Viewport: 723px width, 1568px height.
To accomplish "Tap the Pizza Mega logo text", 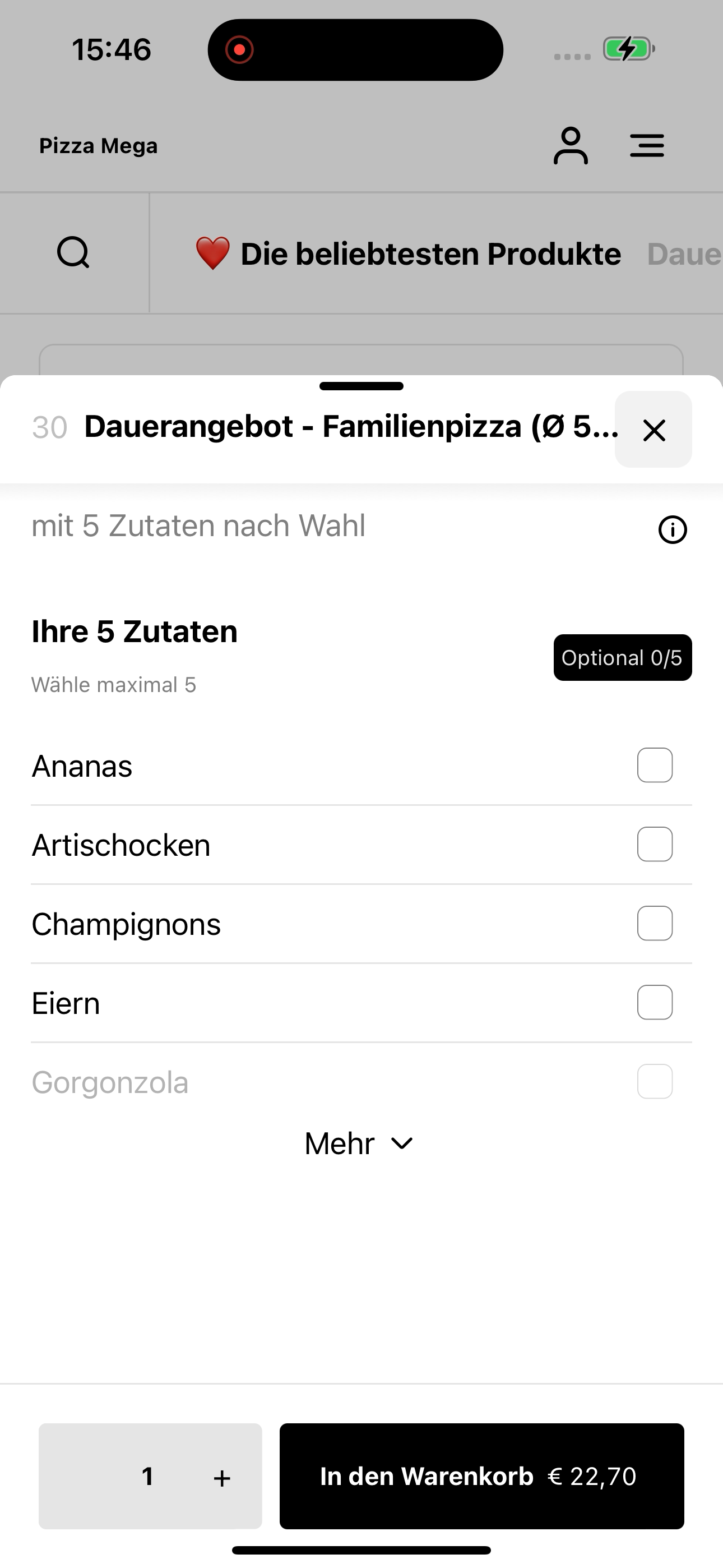I will pyautogui.click(x=99, y=146).
